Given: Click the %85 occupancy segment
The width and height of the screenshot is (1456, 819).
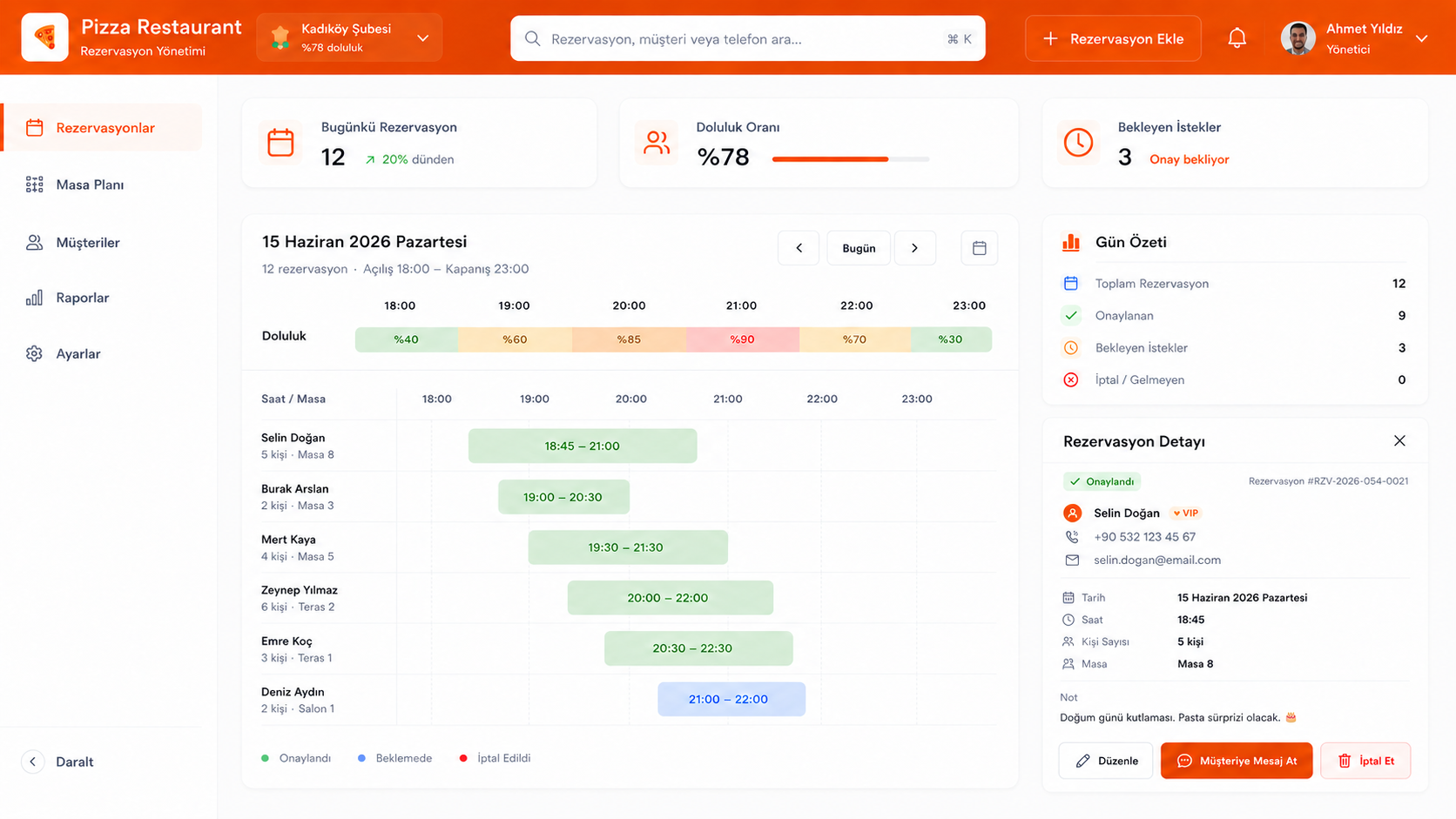Looking at the screenshot, I should (629, 339).
